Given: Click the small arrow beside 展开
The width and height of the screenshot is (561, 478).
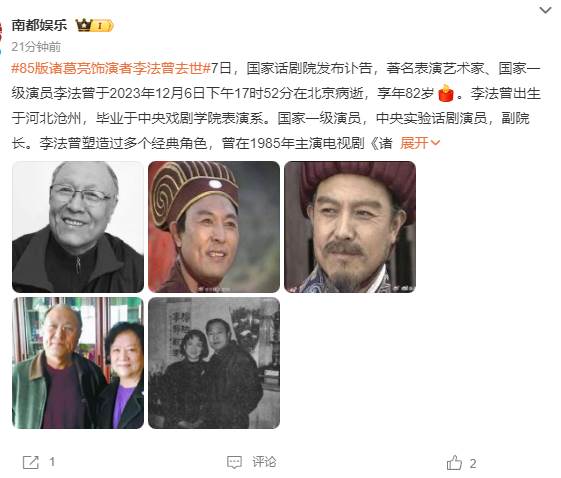Looking at the screenshot, I should [435, 143].
